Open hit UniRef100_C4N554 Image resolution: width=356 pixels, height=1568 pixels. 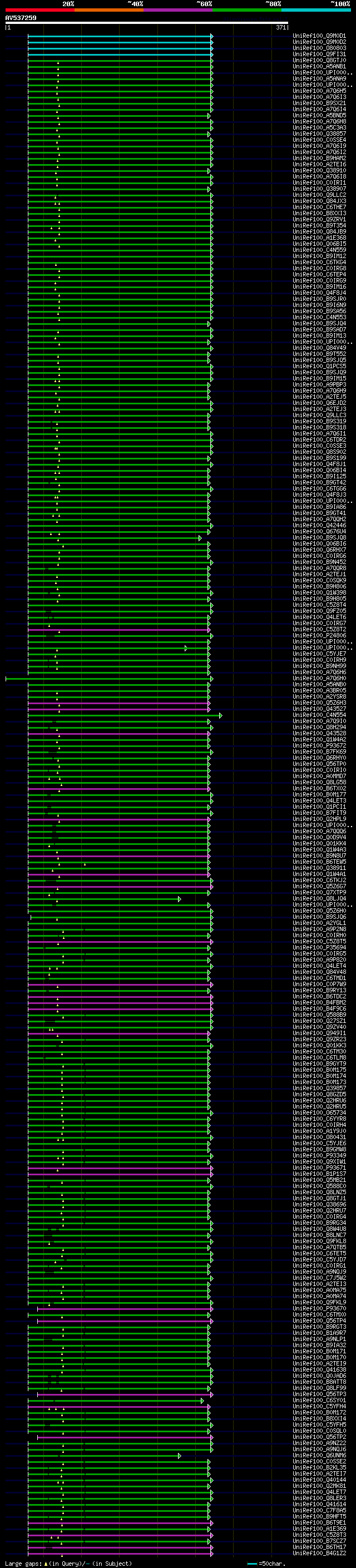pyautogui.click(x=319, y=715)
